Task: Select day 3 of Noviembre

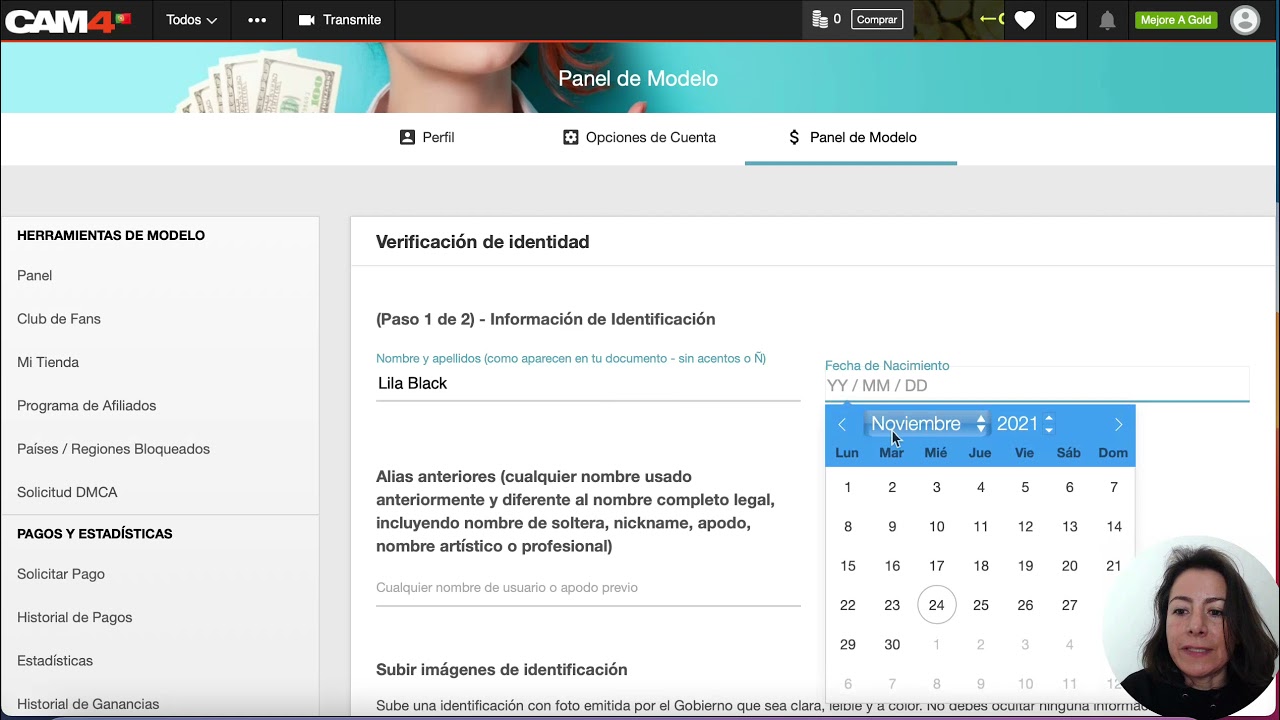Action: 936,487
